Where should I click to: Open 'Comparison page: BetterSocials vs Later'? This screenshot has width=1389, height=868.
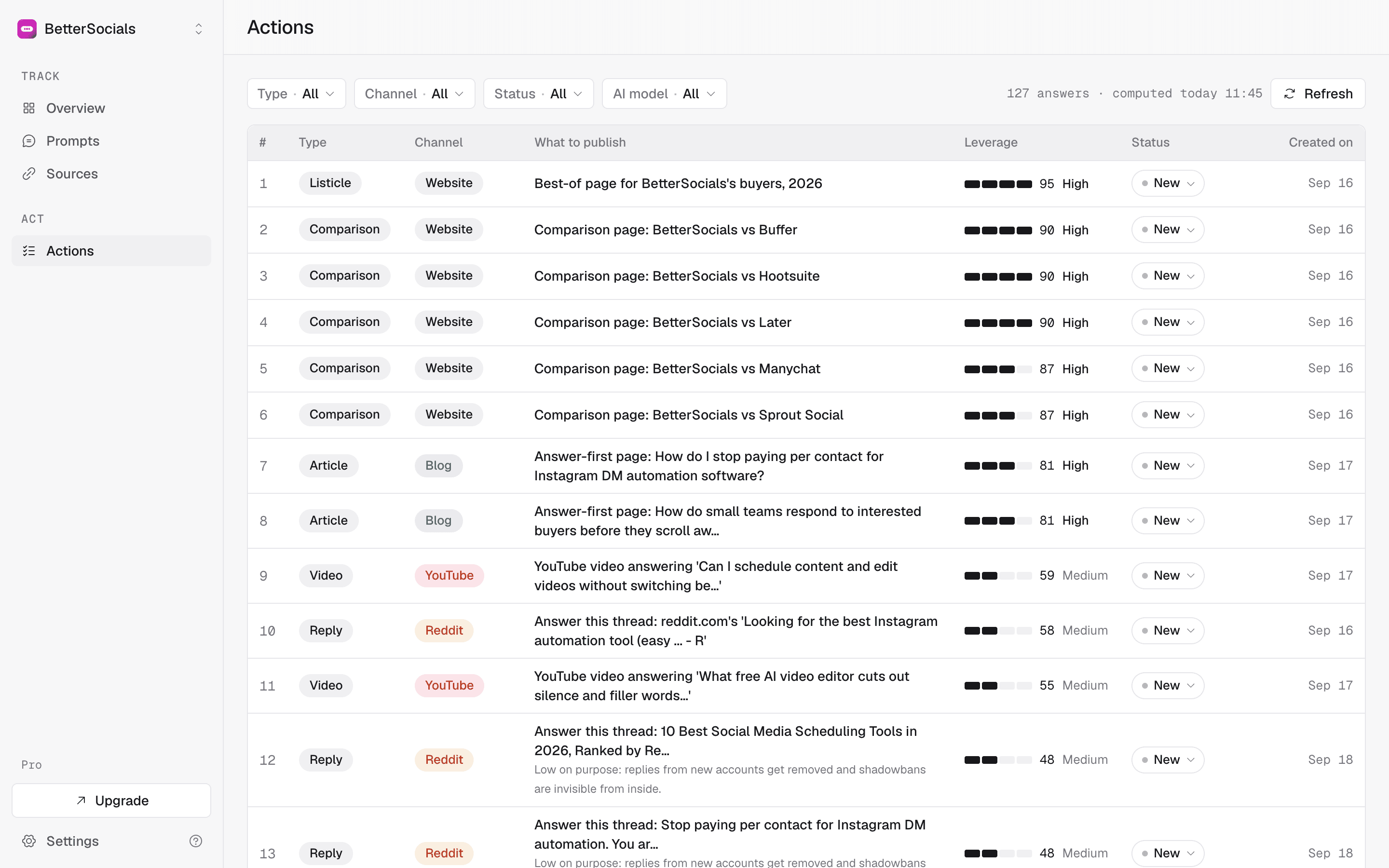click(x=662, y=322)
